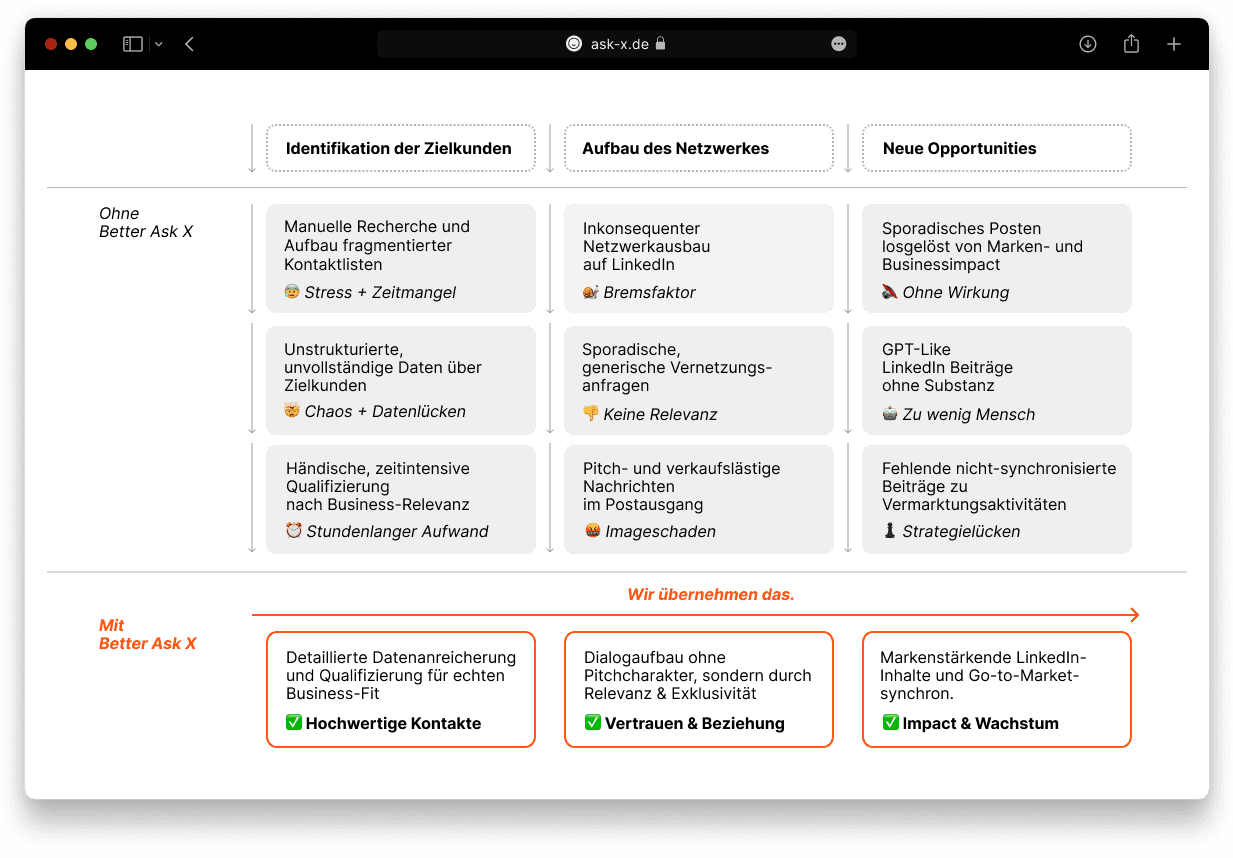Screen dimensions: 1233x858
Task: Click the 'Mit Better Ask X' label
Action: click(x=147, y=634)
